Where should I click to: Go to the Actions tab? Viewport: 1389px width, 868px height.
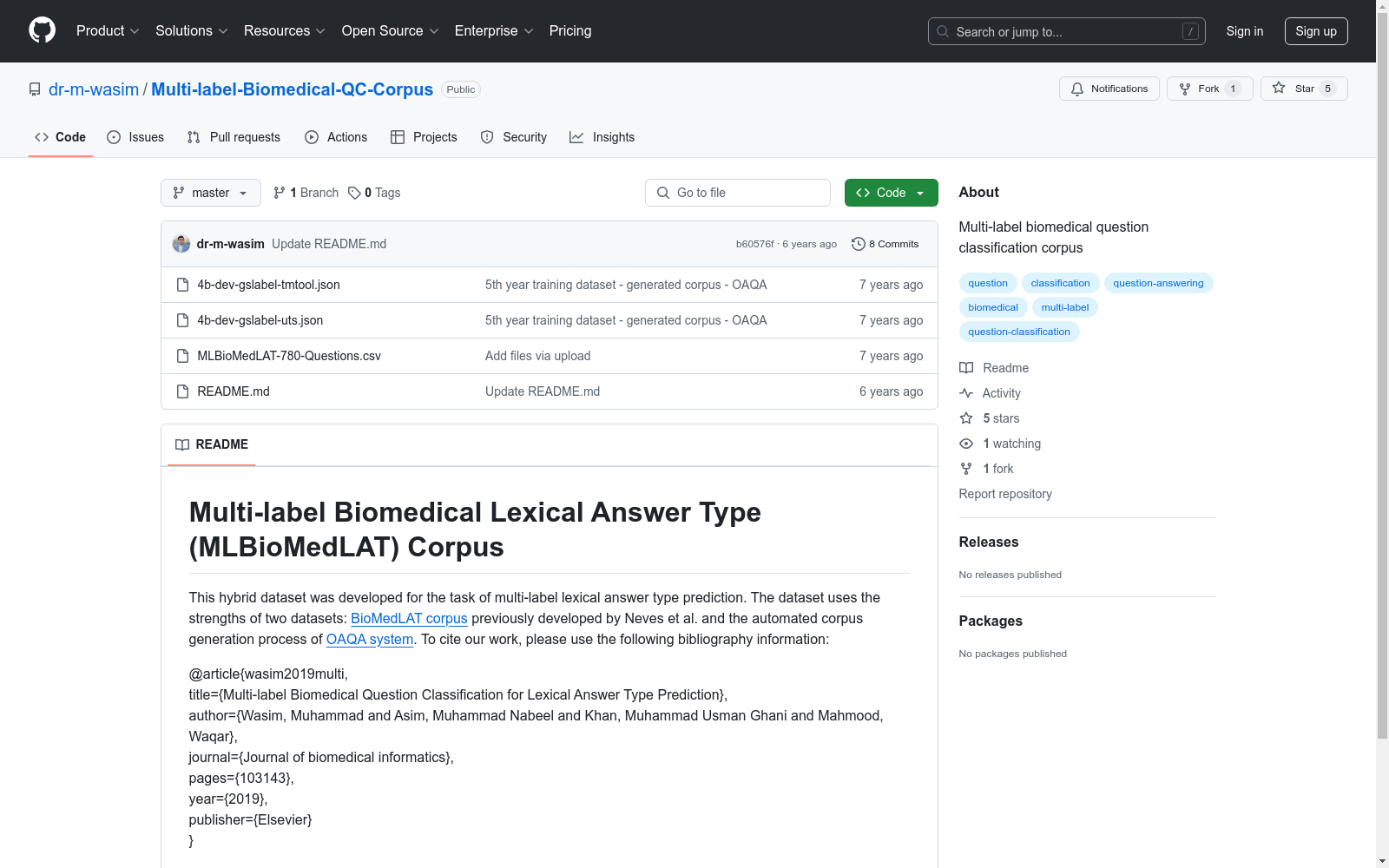336,137
